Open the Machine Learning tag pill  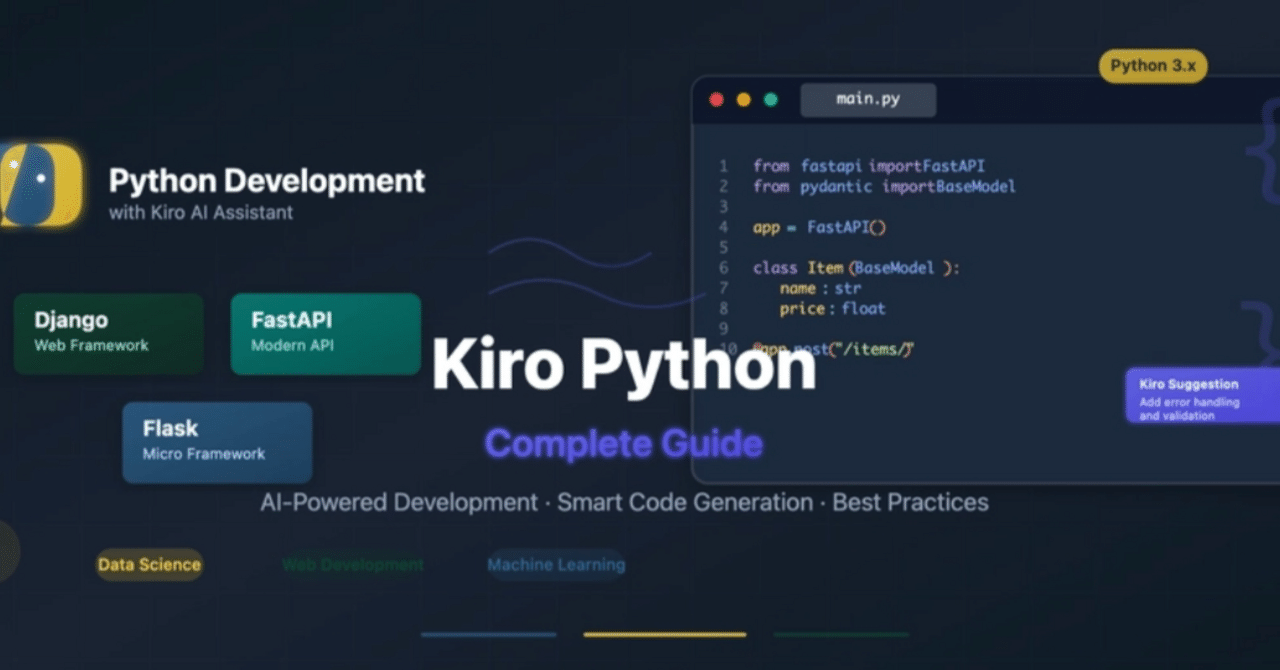(556, 565)
